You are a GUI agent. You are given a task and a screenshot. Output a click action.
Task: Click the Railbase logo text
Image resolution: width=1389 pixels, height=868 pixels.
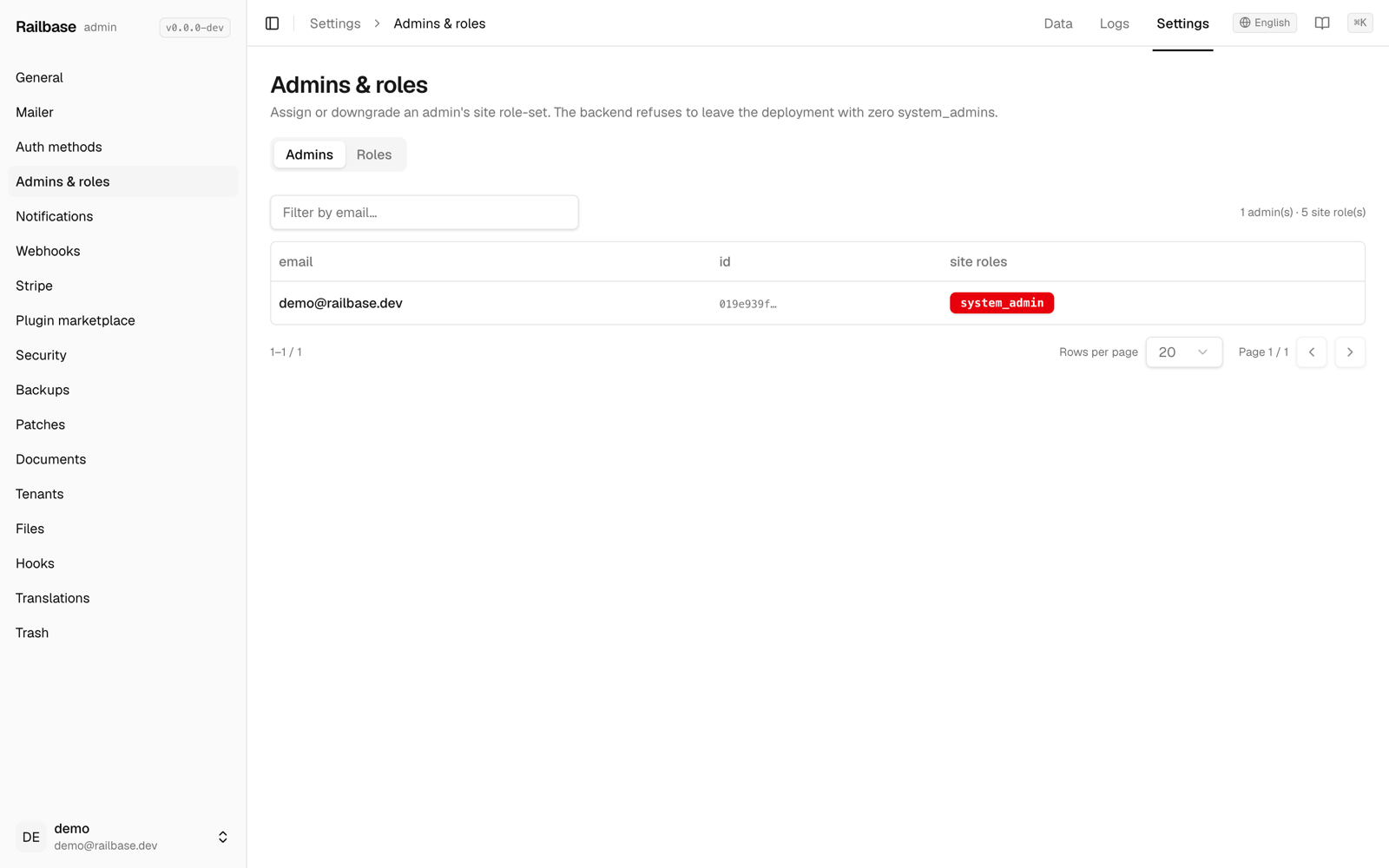pyautogui.click(x=46, y=27)
